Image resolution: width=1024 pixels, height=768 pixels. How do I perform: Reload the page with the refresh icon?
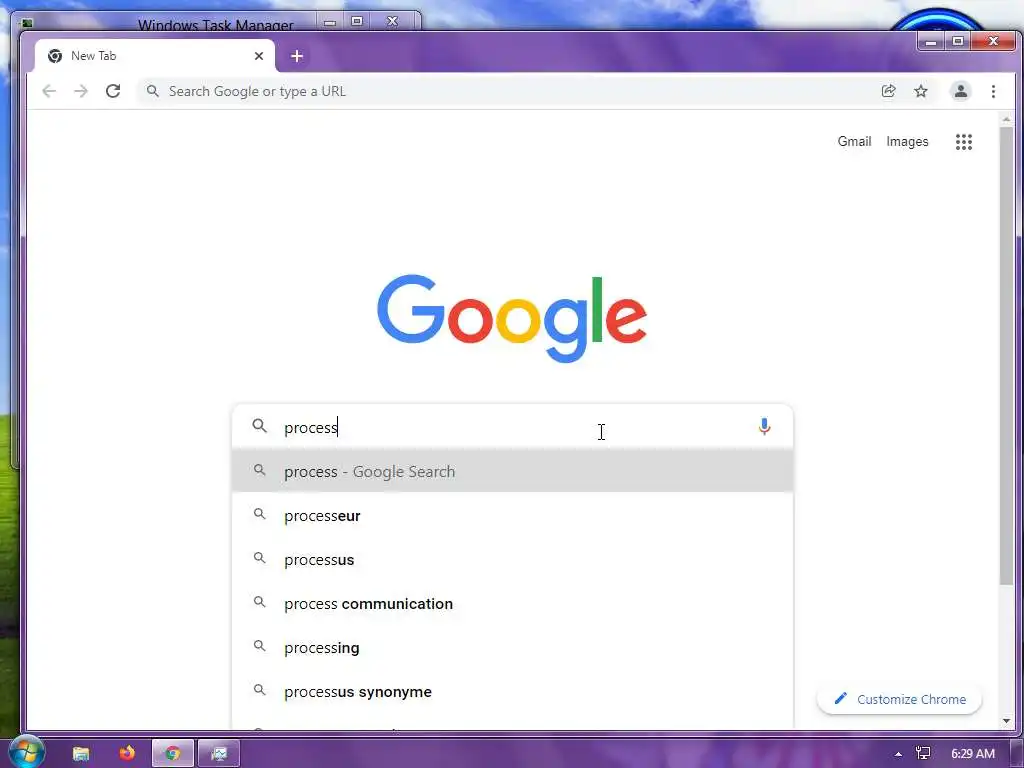click(113, 91)
